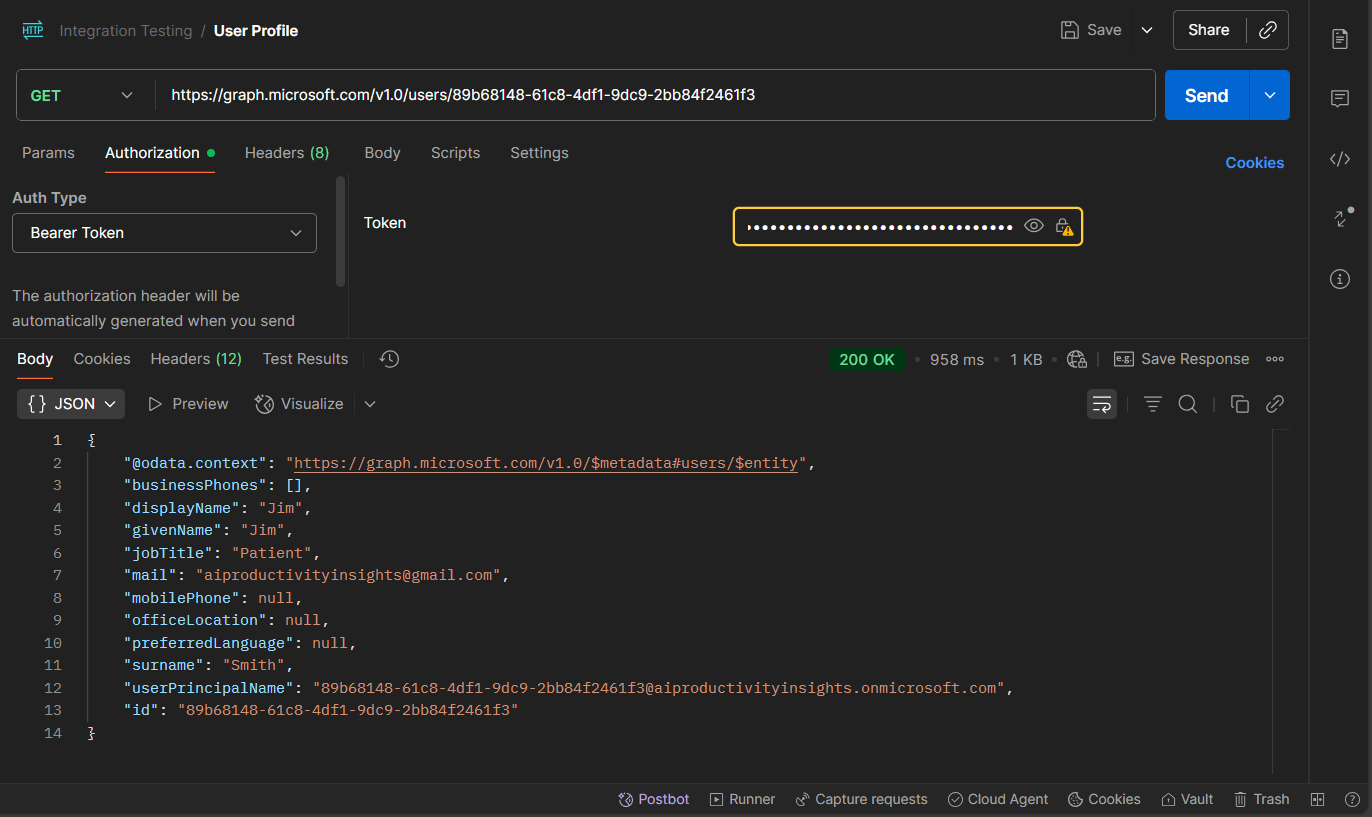Expand the Bearer Token auth type dropdown

point(164,233)
